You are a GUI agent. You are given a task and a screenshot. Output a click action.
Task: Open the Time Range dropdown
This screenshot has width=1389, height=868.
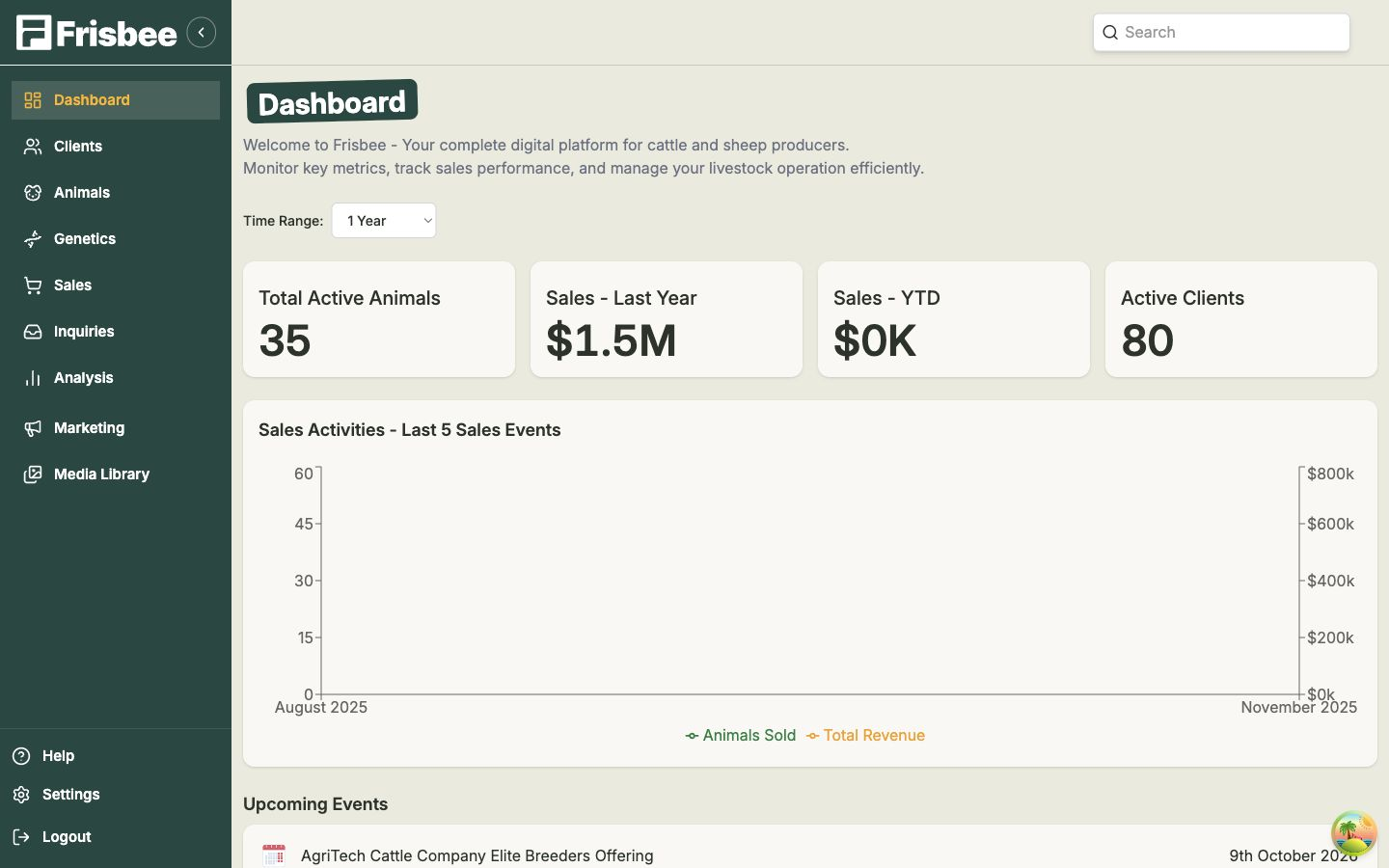tap(384, 221)
